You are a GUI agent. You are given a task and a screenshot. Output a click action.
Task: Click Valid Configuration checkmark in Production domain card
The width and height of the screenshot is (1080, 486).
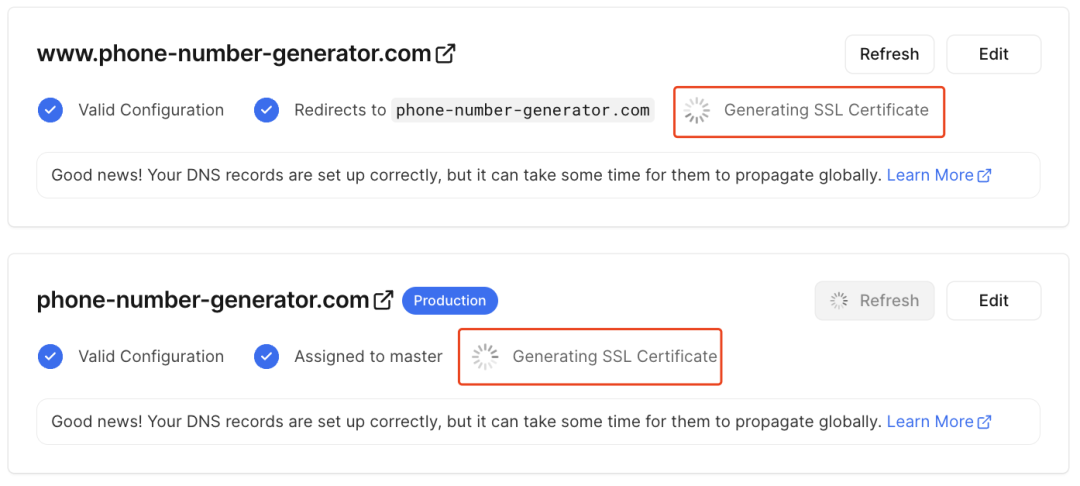pos(50,356)
